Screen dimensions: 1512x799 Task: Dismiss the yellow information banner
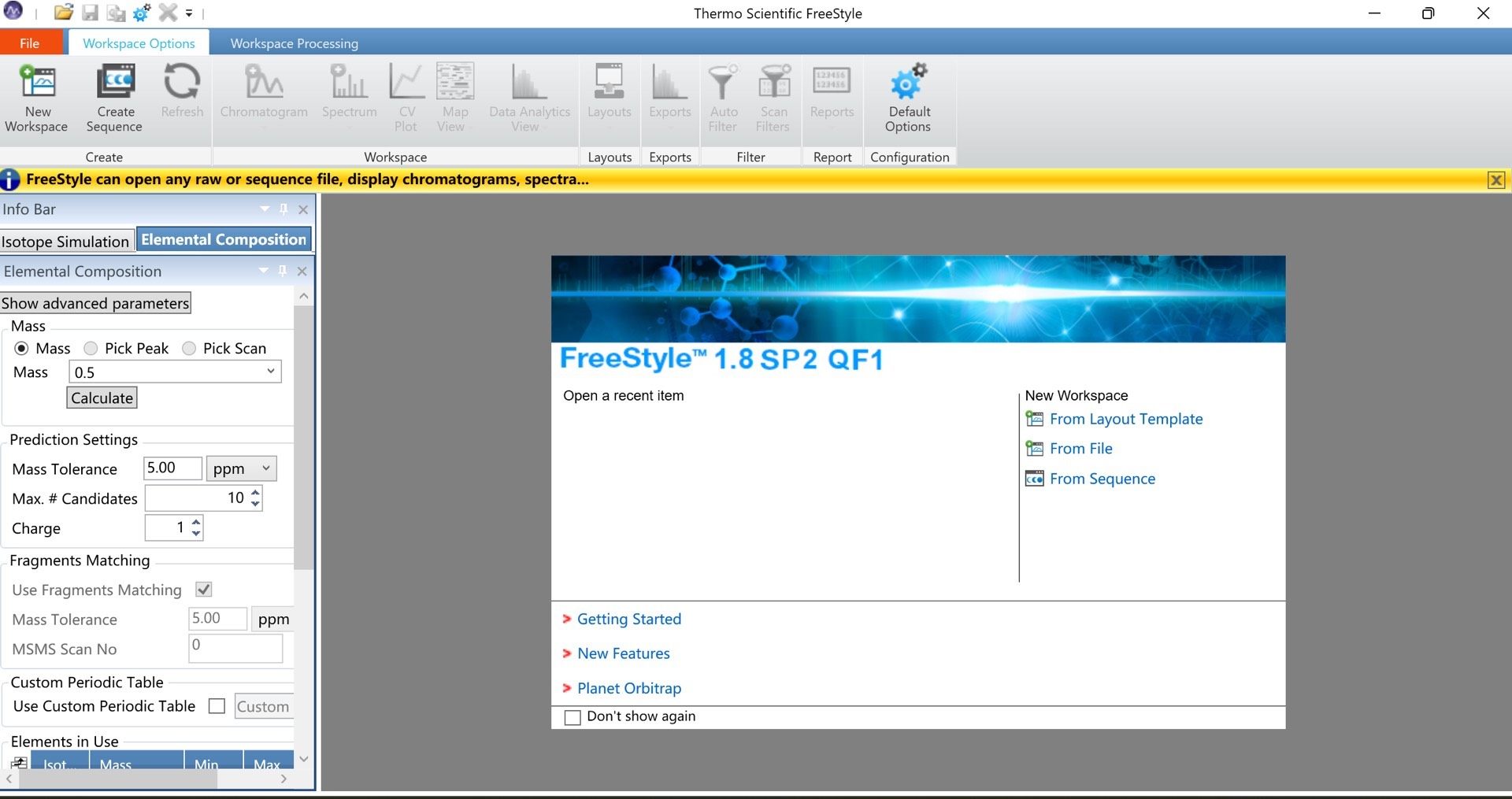point(1496,180)
